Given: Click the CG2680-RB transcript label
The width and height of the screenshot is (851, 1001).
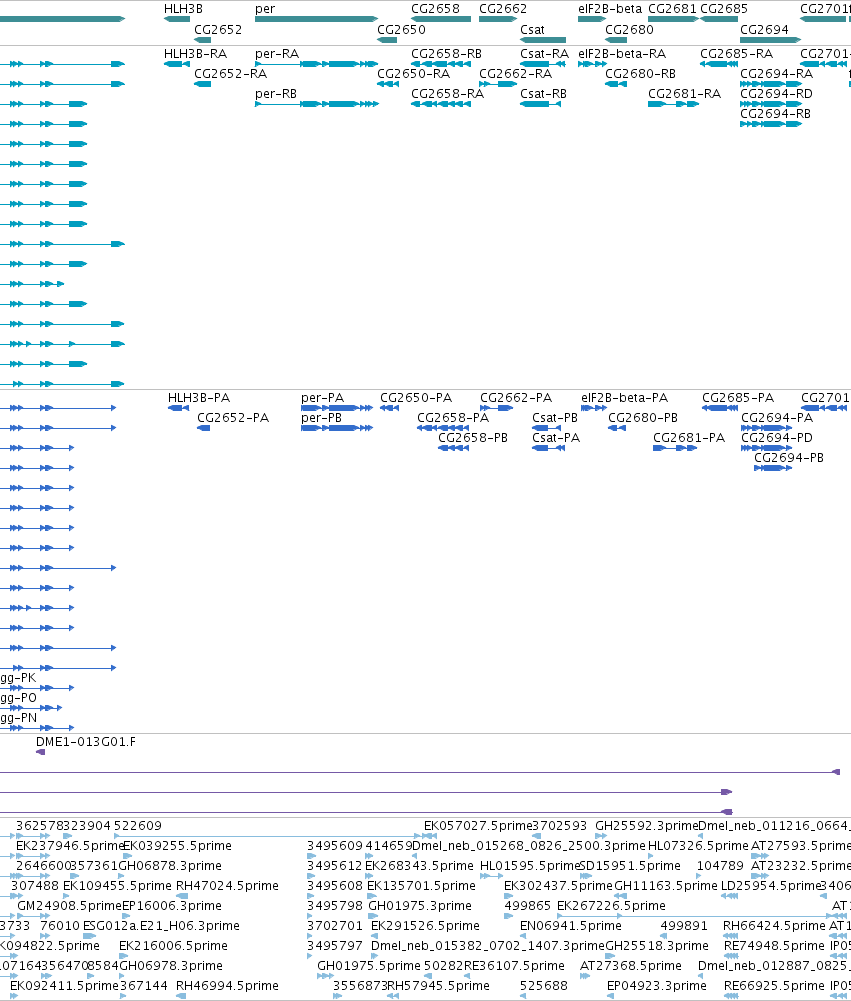Looking at the screenshot, I should click(640, 73).
